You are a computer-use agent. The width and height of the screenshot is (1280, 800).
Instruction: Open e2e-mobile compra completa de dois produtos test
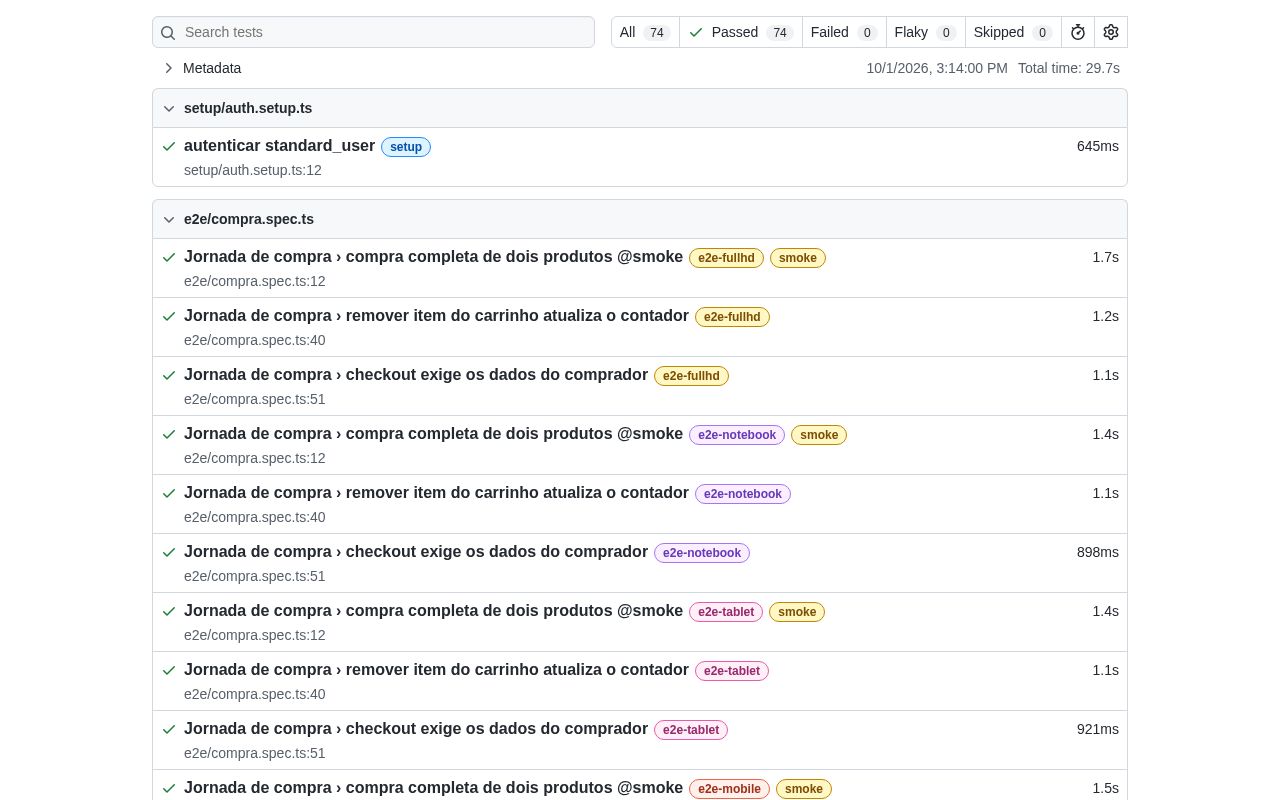[x=433, y=788]
